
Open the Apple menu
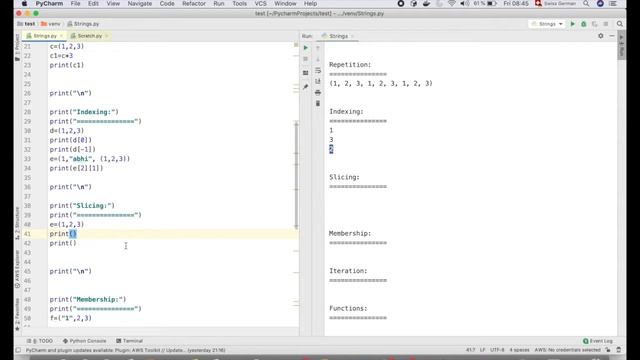pyautogui.click(x=24, y=4)
